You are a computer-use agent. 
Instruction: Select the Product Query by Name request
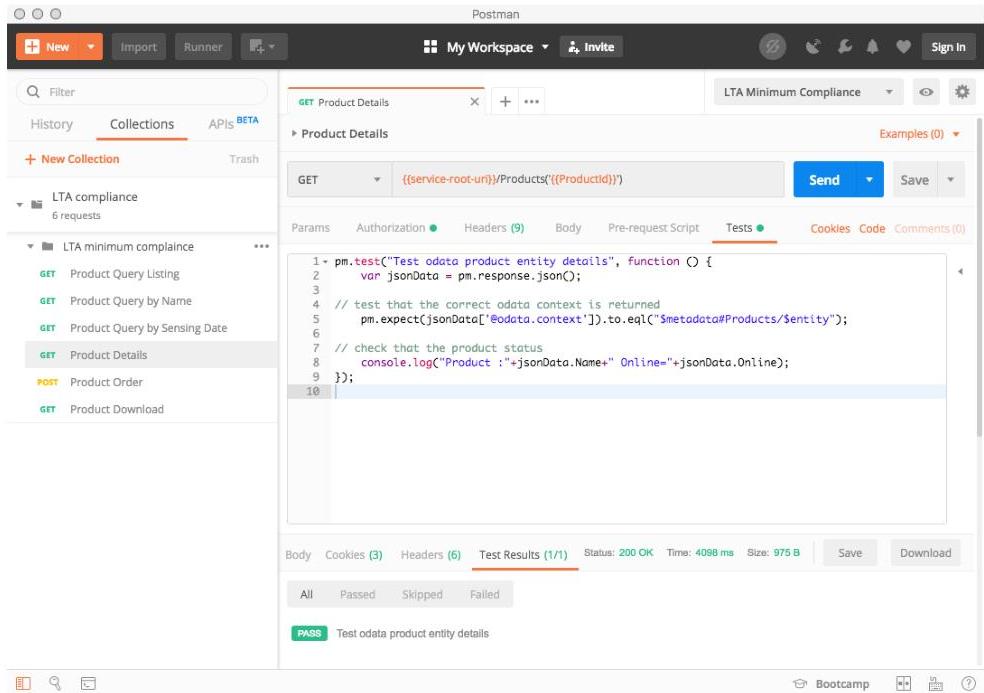pos(151,301)
